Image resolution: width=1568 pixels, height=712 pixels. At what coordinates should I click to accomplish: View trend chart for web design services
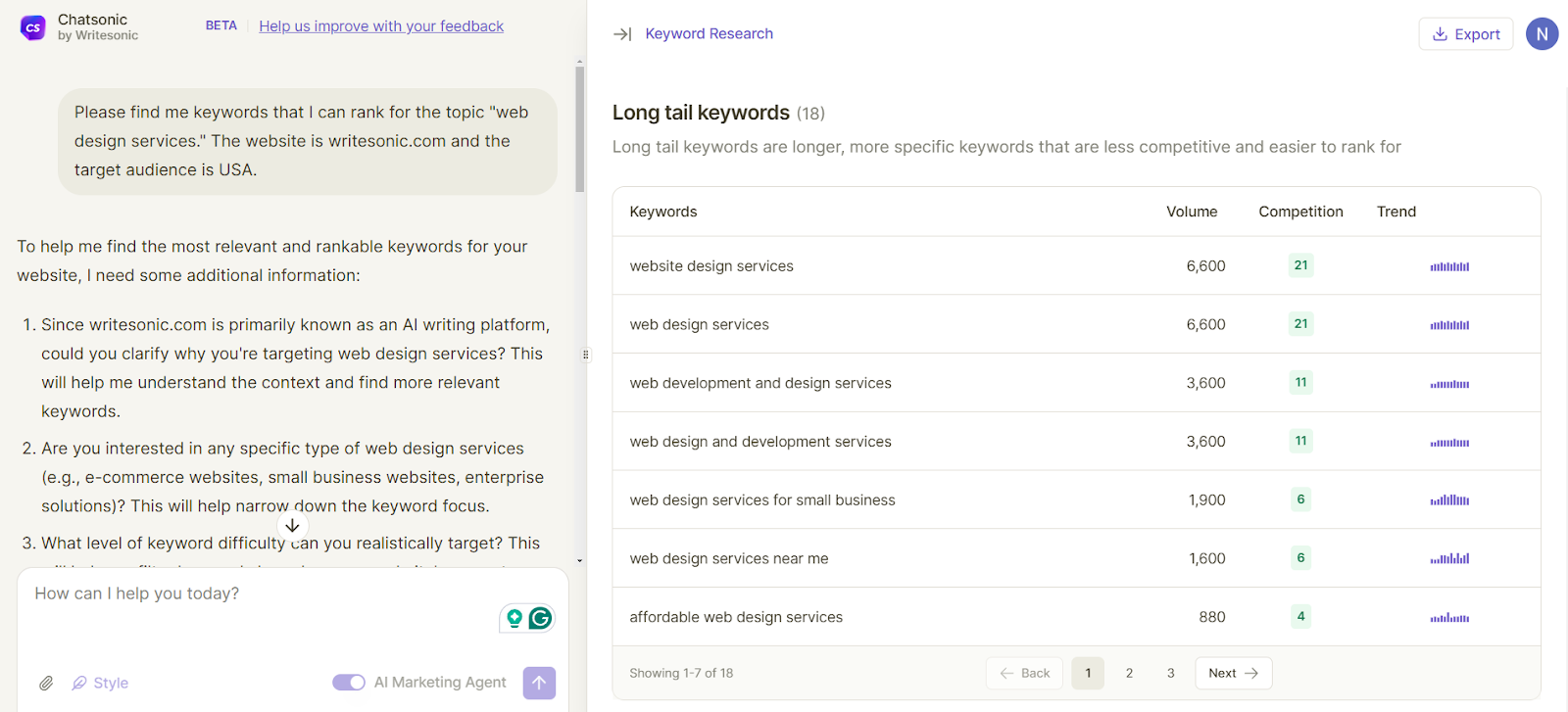(1449, 324)
